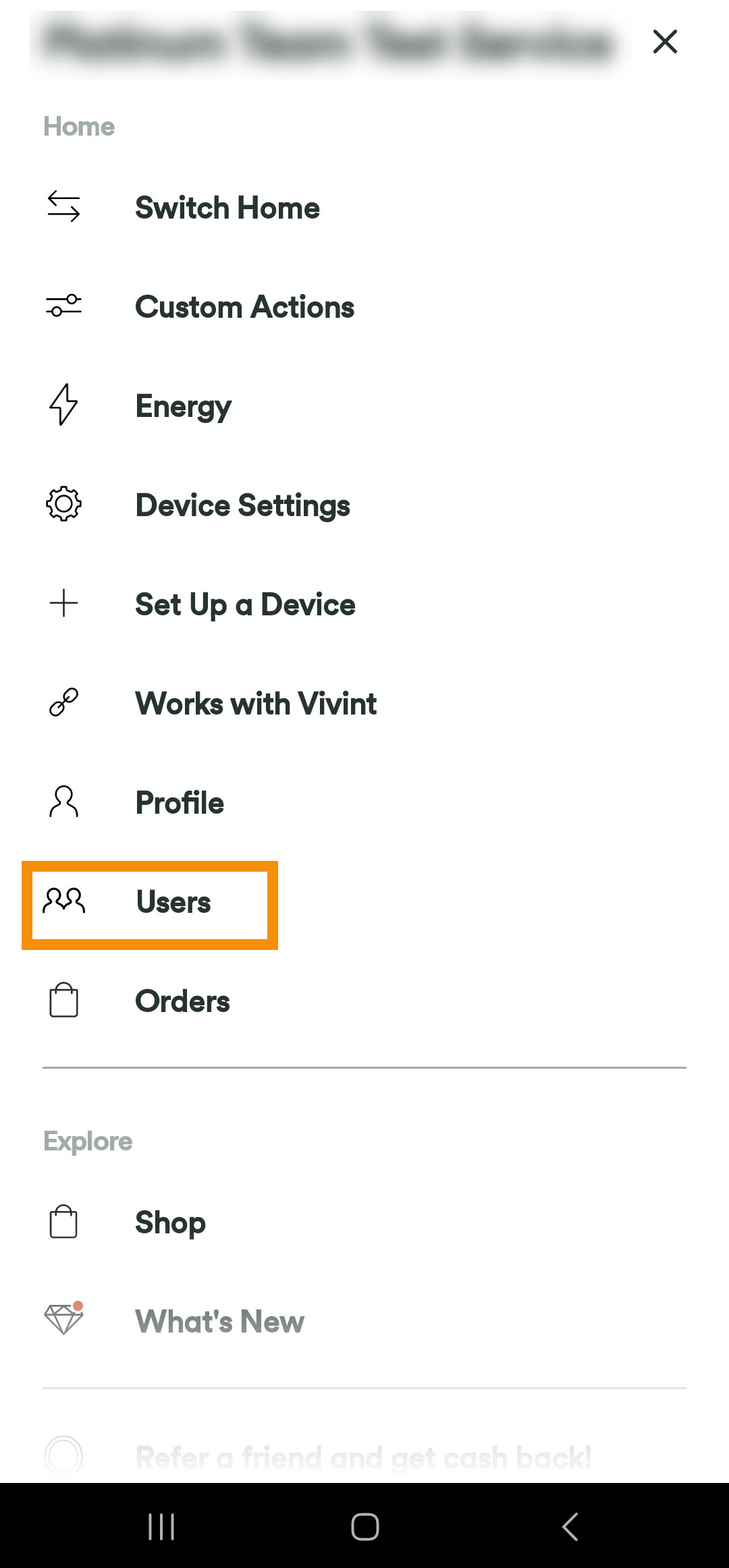Select the Switch Home arrows icon
729x1568 pixels.
63,207
